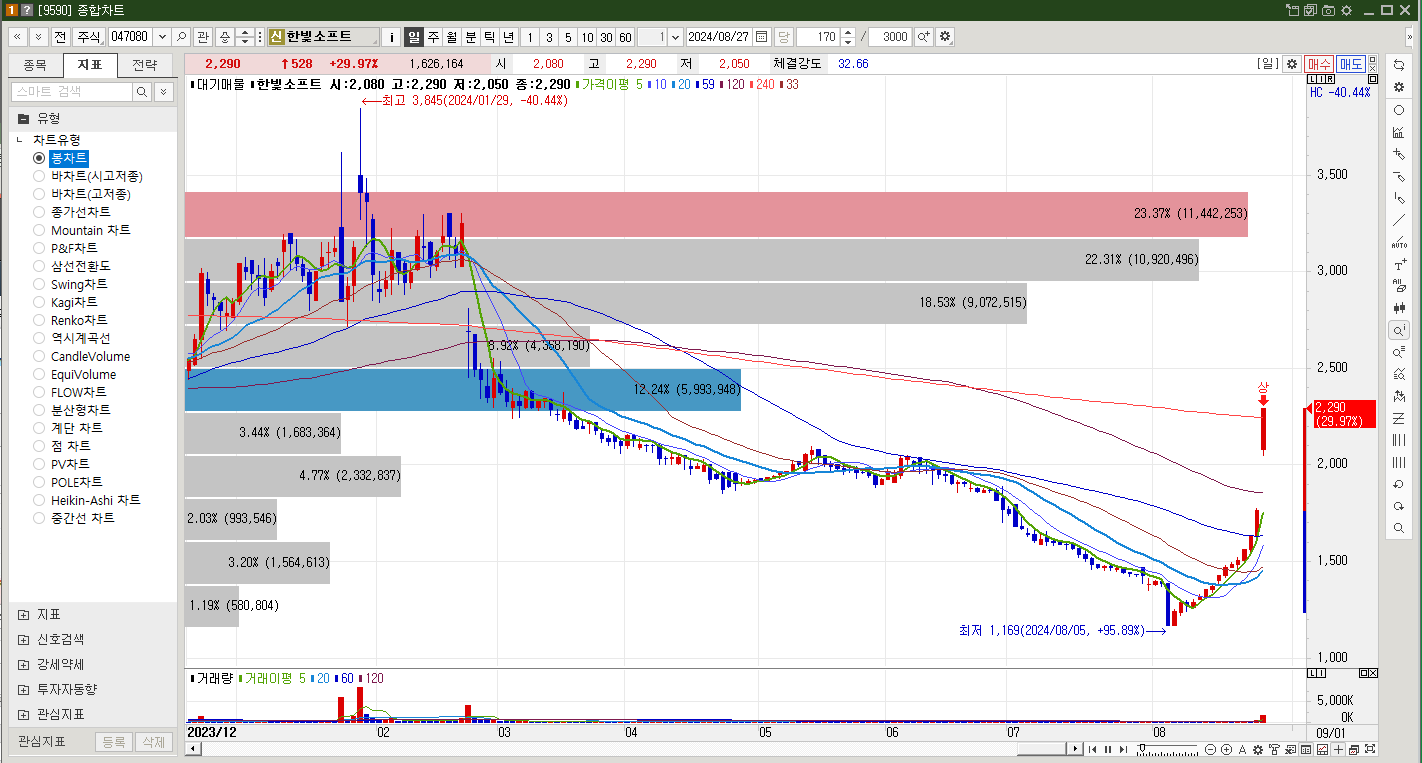Image resolution: width=1422 pixels, height=763 pixels.
Task: Expand the smart search options chevron
Action: [163, 91]
